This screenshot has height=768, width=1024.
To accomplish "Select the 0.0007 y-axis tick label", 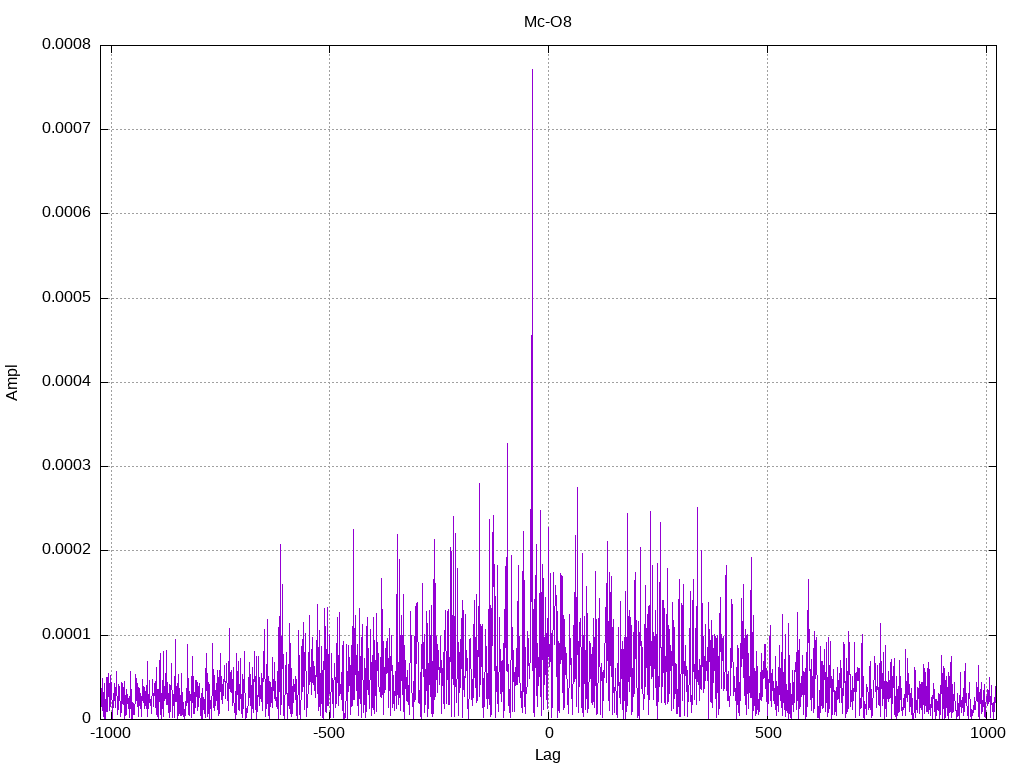I will (66, 128).
